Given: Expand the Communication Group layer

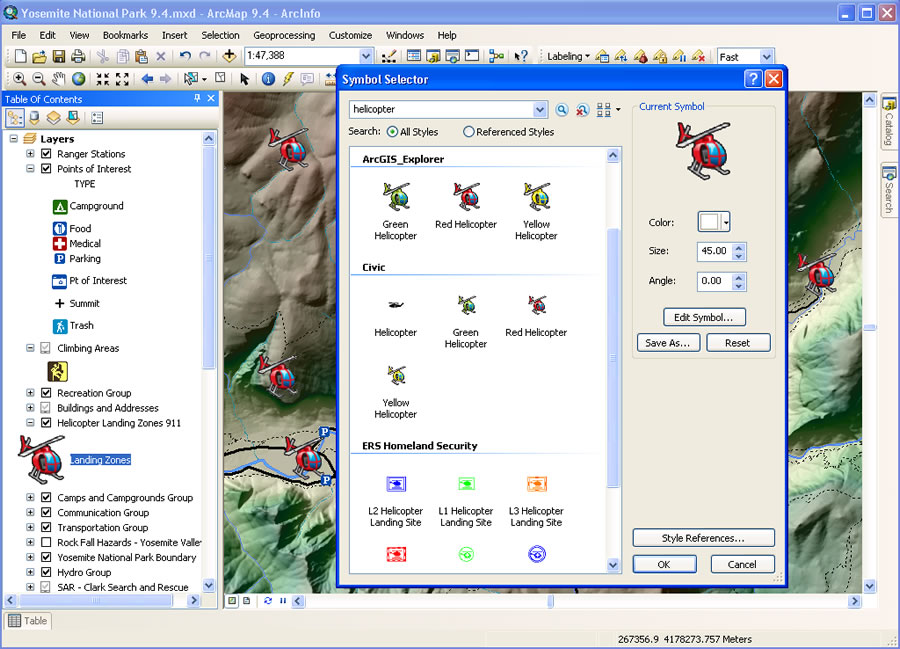Looking at the screenshot, I should point(30,512).
